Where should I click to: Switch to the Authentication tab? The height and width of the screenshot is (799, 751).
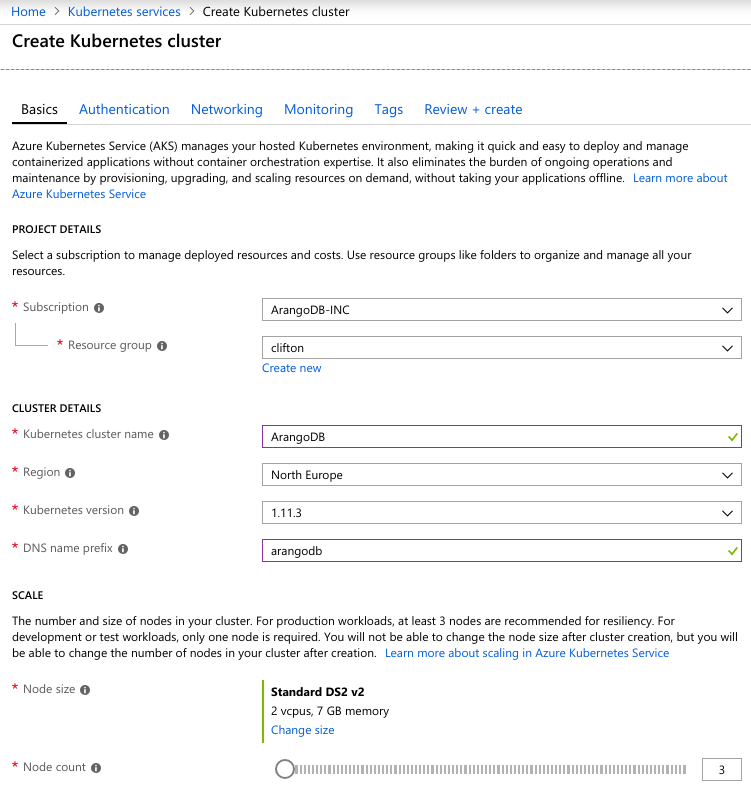pyautogui.click(x=124, y=110)
